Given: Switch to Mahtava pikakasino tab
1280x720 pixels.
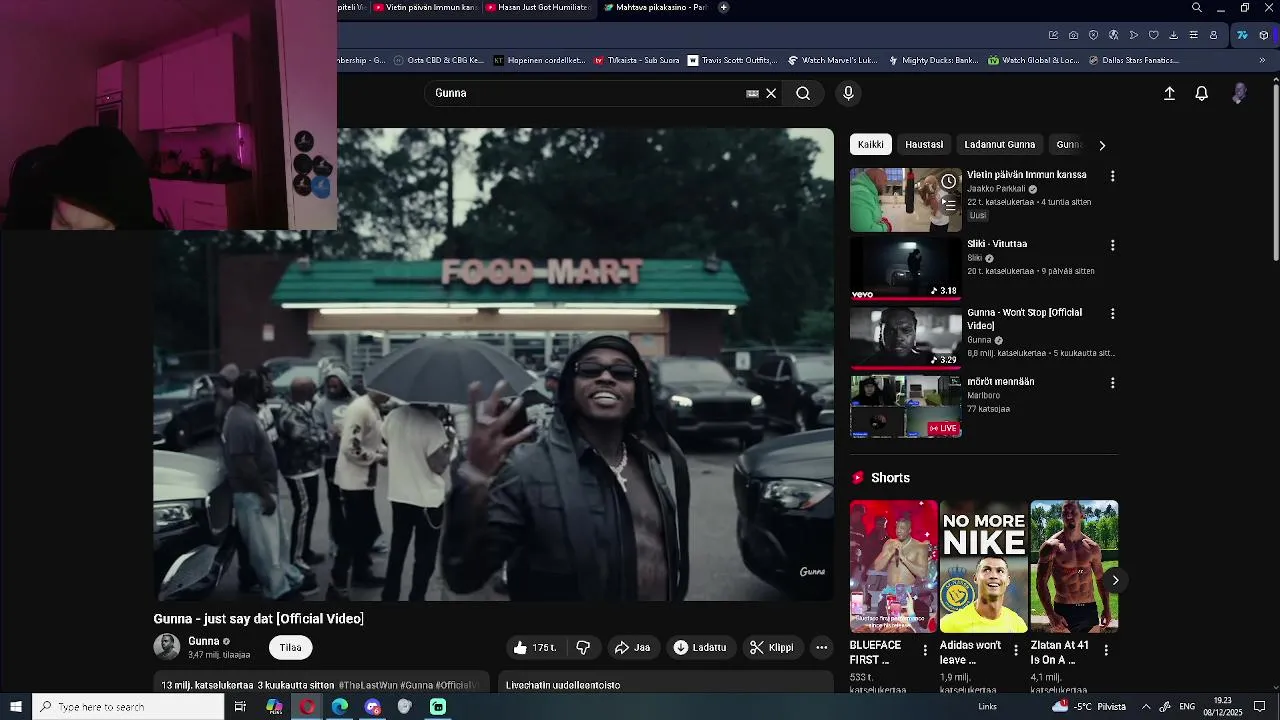Looking at the screenshot, I should click(x=656, y=8).
